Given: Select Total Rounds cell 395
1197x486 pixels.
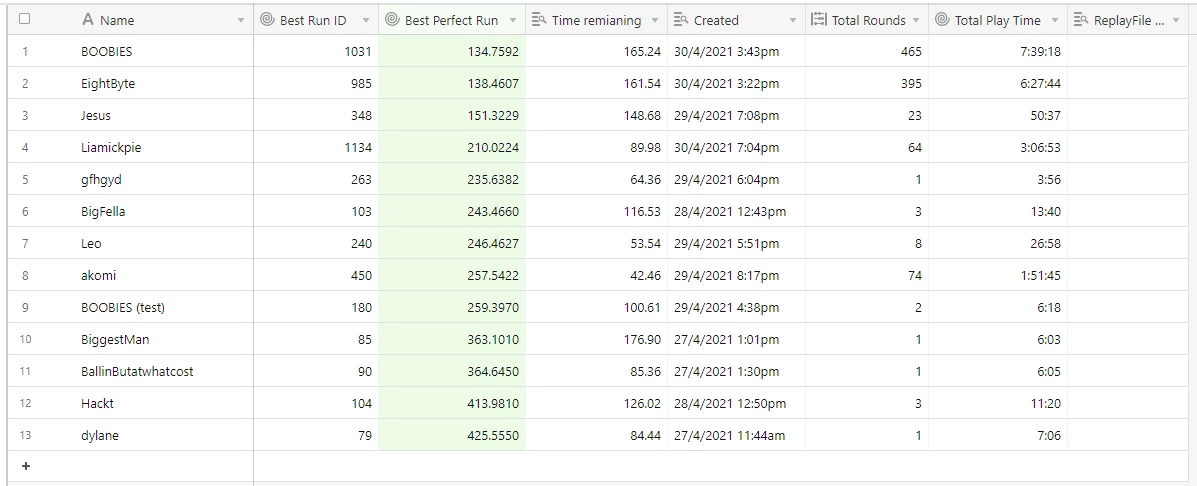Looking at the screenshot, I should [866, 83].
